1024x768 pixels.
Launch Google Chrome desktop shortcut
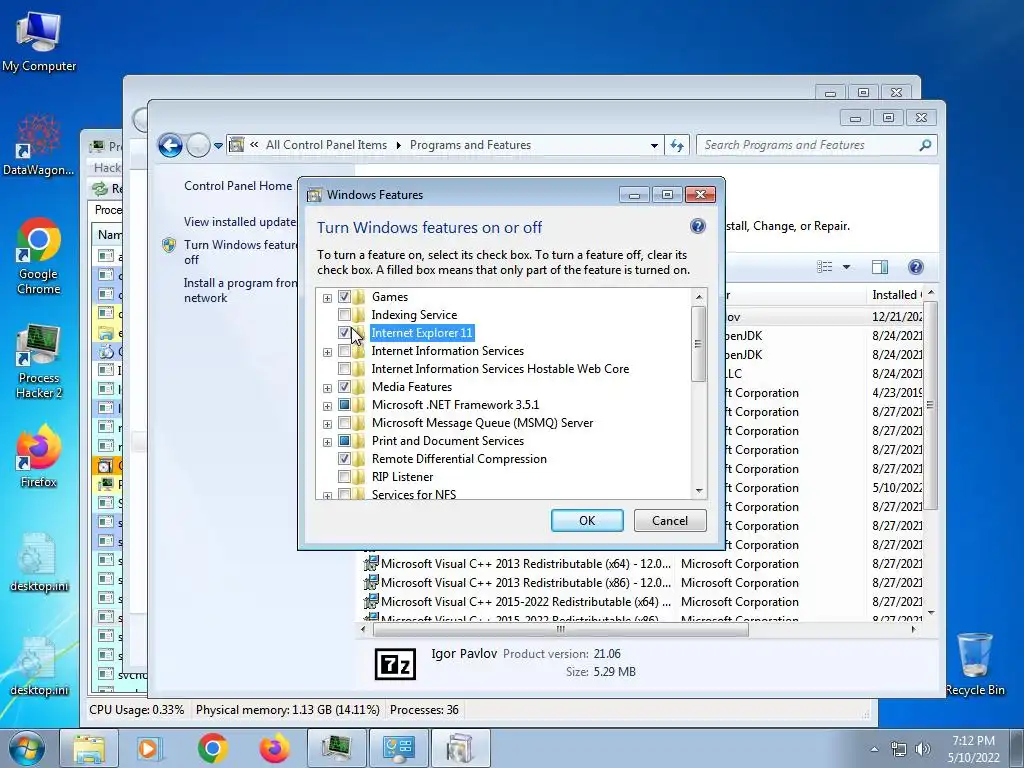39,256
